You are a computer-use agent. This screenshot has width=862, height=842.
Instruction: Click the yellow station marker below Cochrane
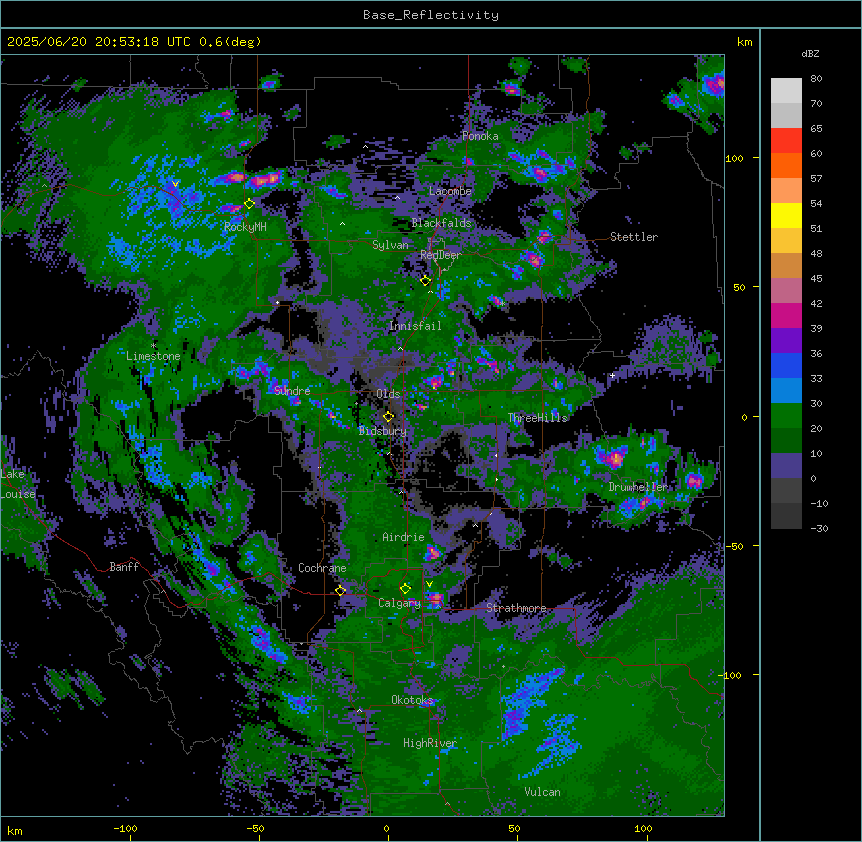click(340, 591)
